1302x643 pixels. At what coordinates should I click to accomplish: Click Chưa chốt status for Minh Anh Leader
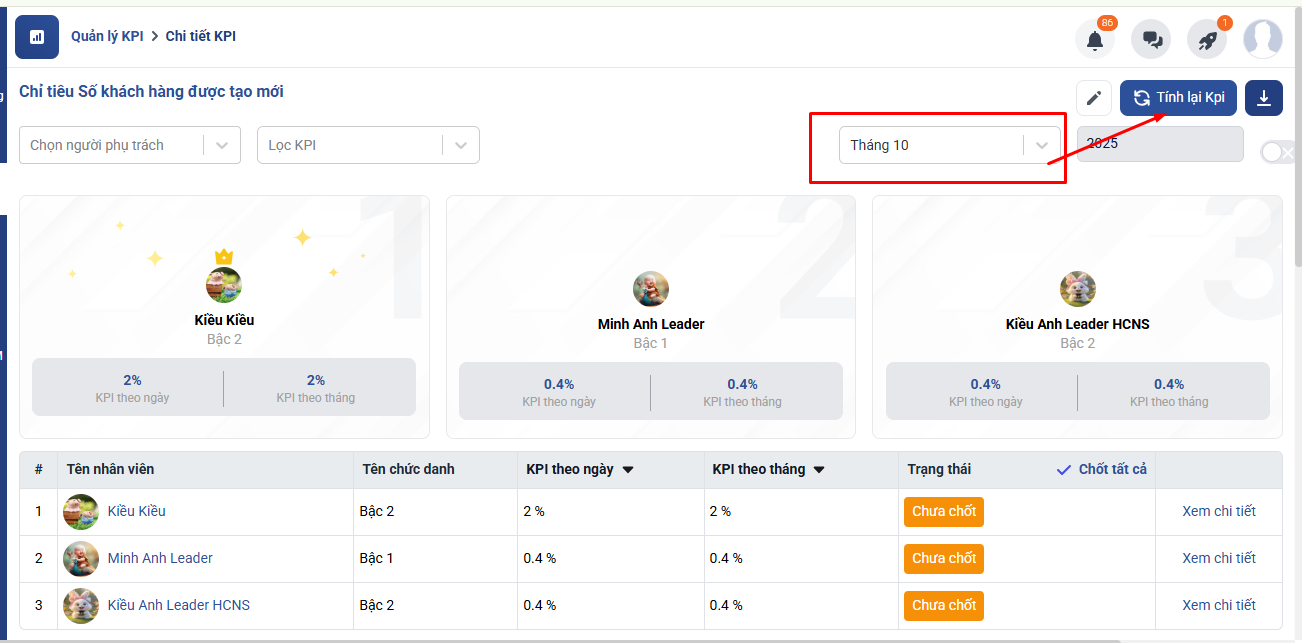click(943, 559)
